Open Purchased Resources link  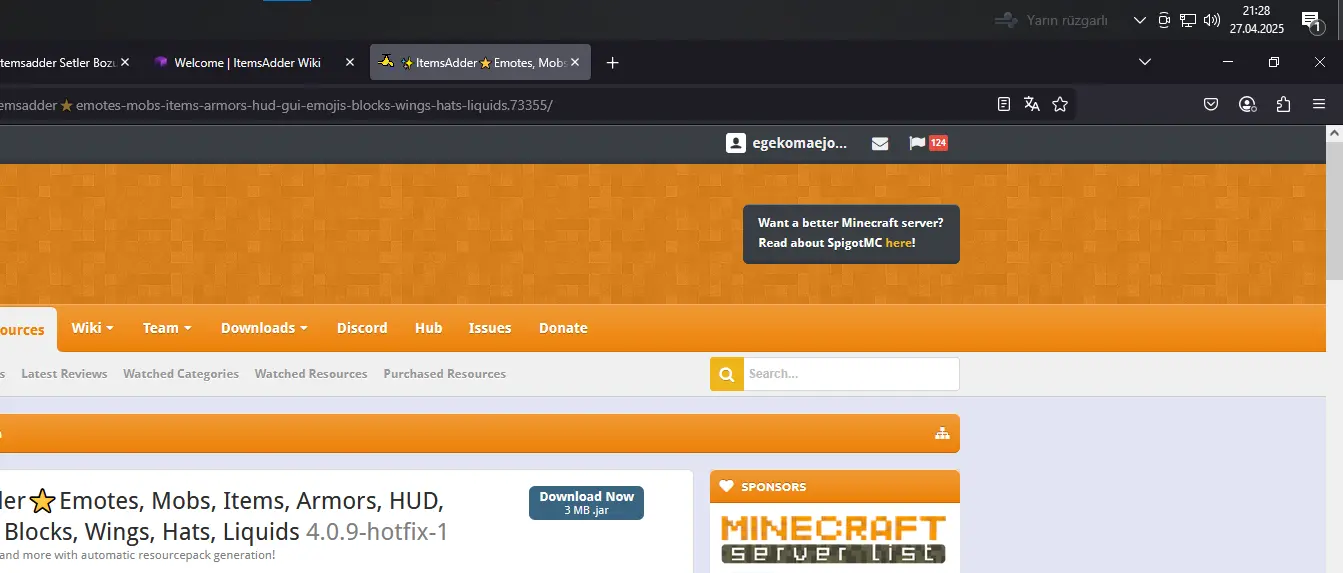(x=445, y=374)
